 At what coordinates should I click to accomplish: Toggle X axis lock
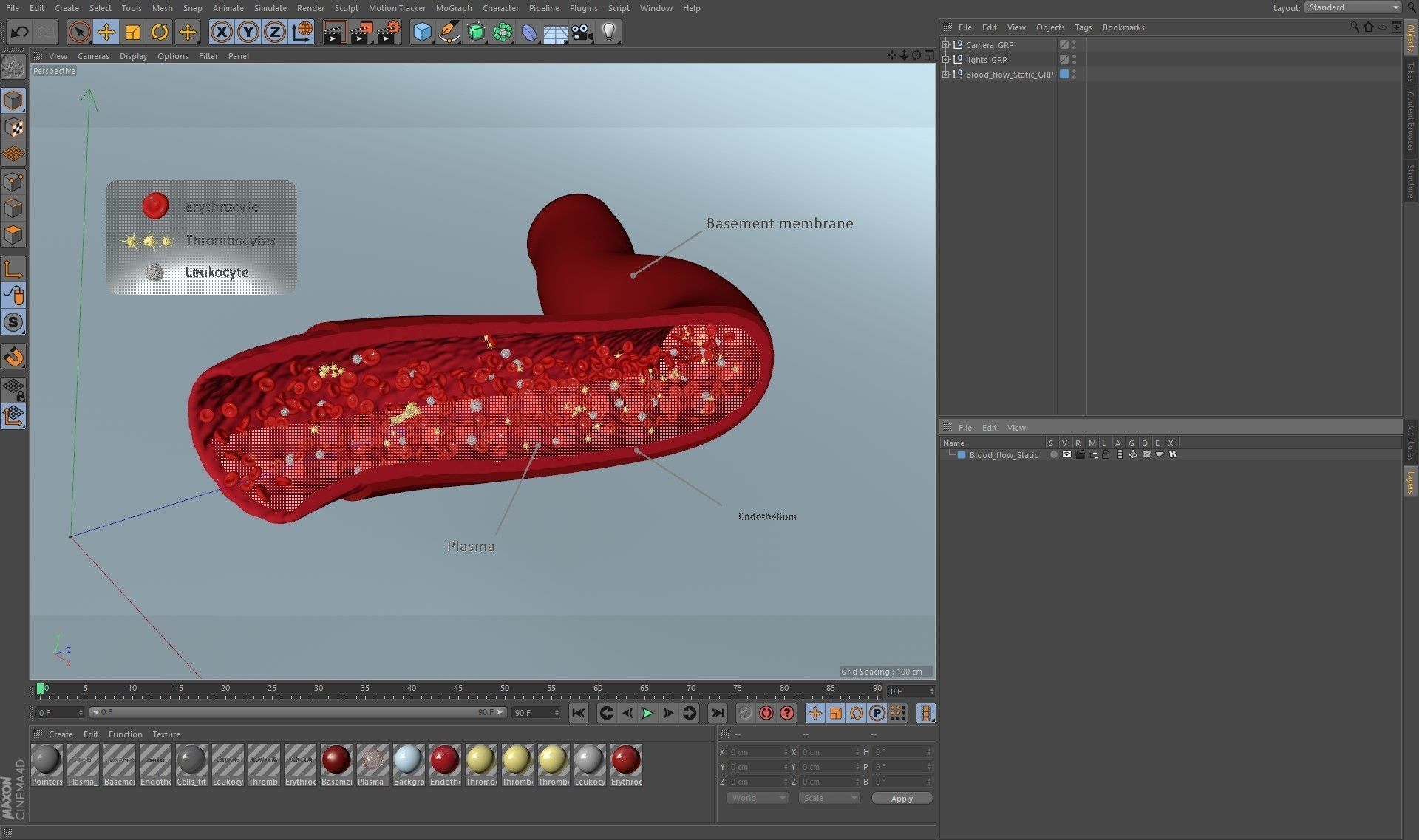point(221,32)
